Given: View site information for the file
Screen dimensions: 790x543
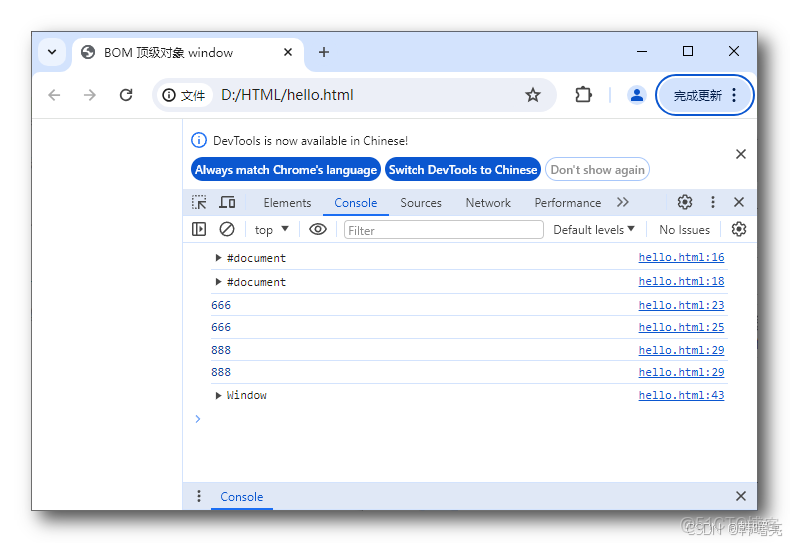Looking at the screenshot, I should click(184, 95).
